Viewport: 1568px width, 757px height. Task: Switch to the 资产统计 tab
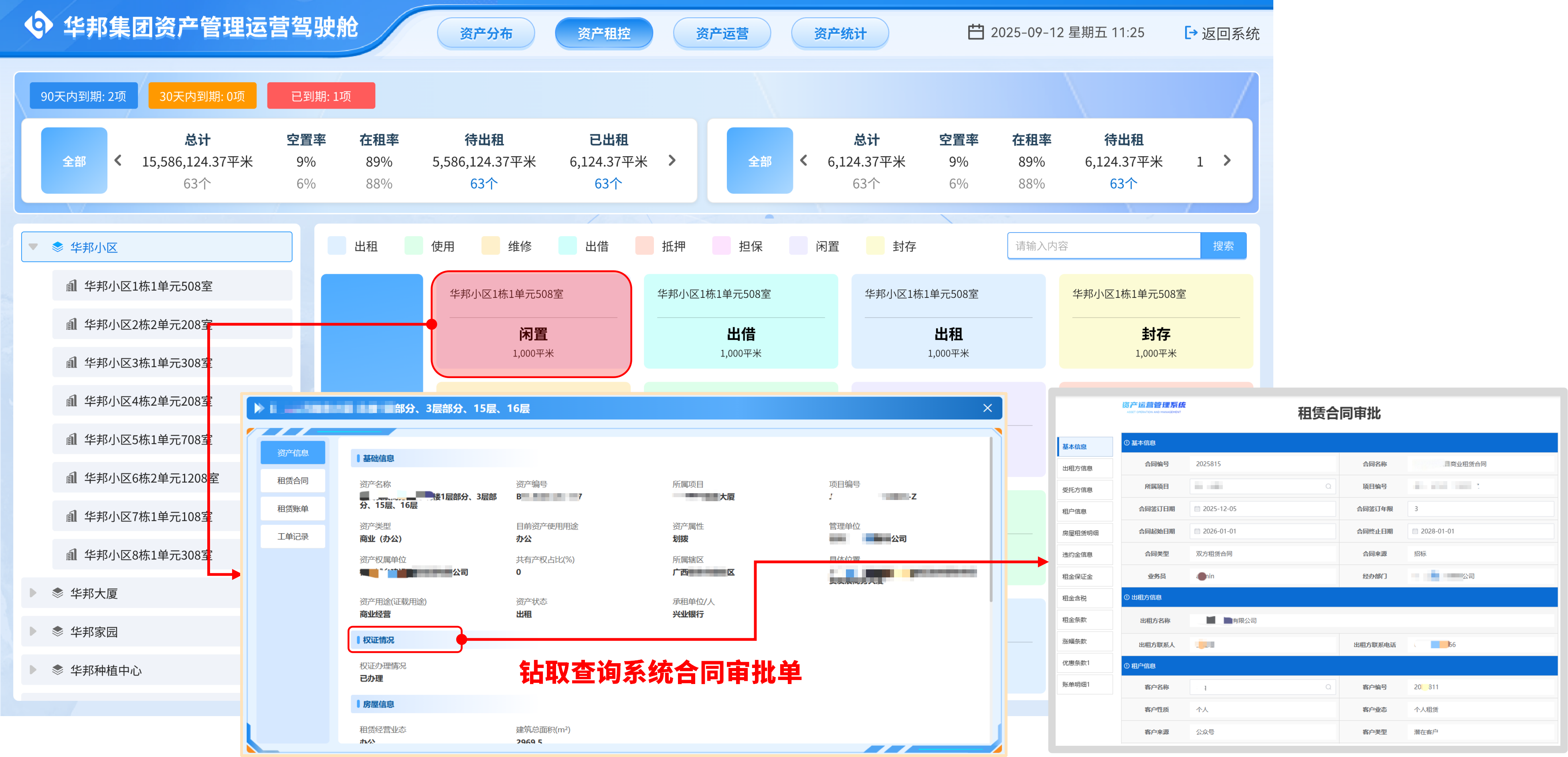coord(840,33)
